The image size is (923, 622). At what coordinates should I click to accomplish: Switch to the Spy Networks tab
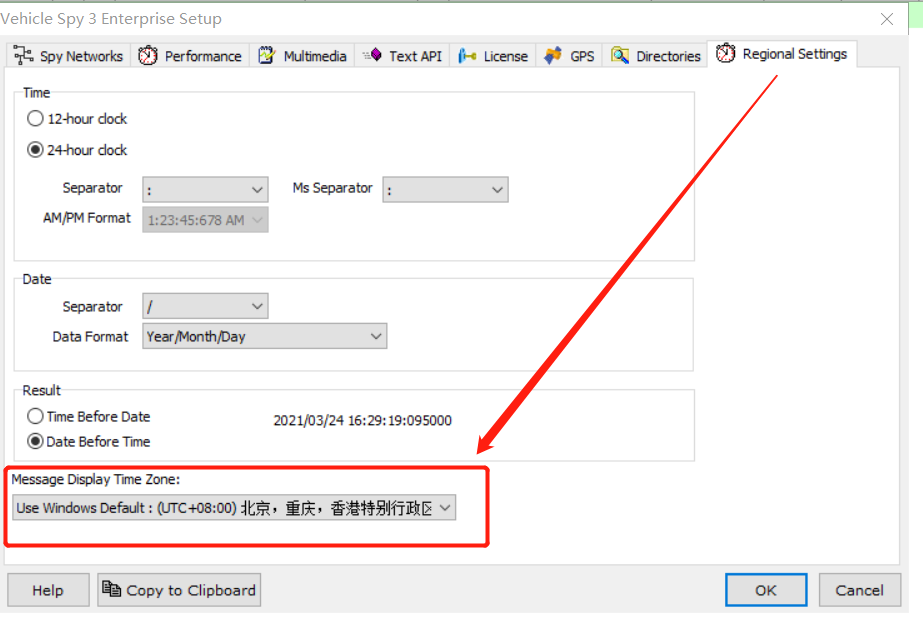(69, 56)
